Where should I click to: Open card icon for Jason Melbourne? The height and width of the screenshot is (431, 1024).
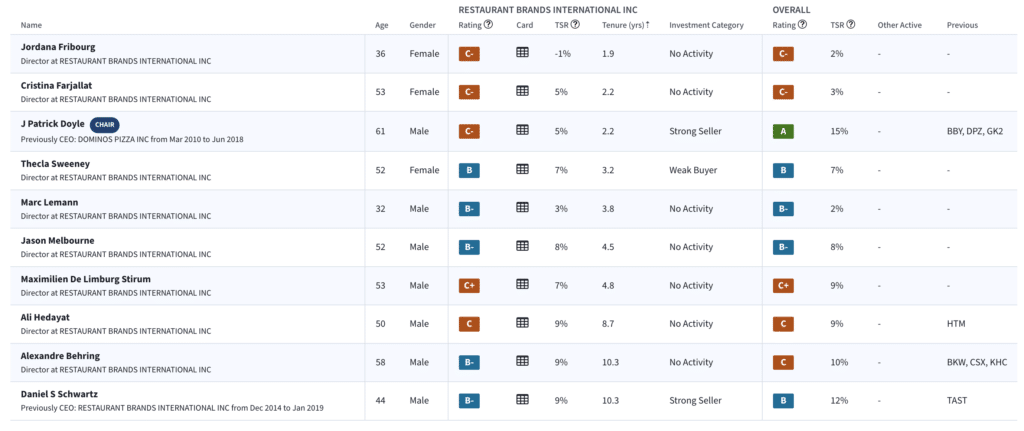point(522,246)
